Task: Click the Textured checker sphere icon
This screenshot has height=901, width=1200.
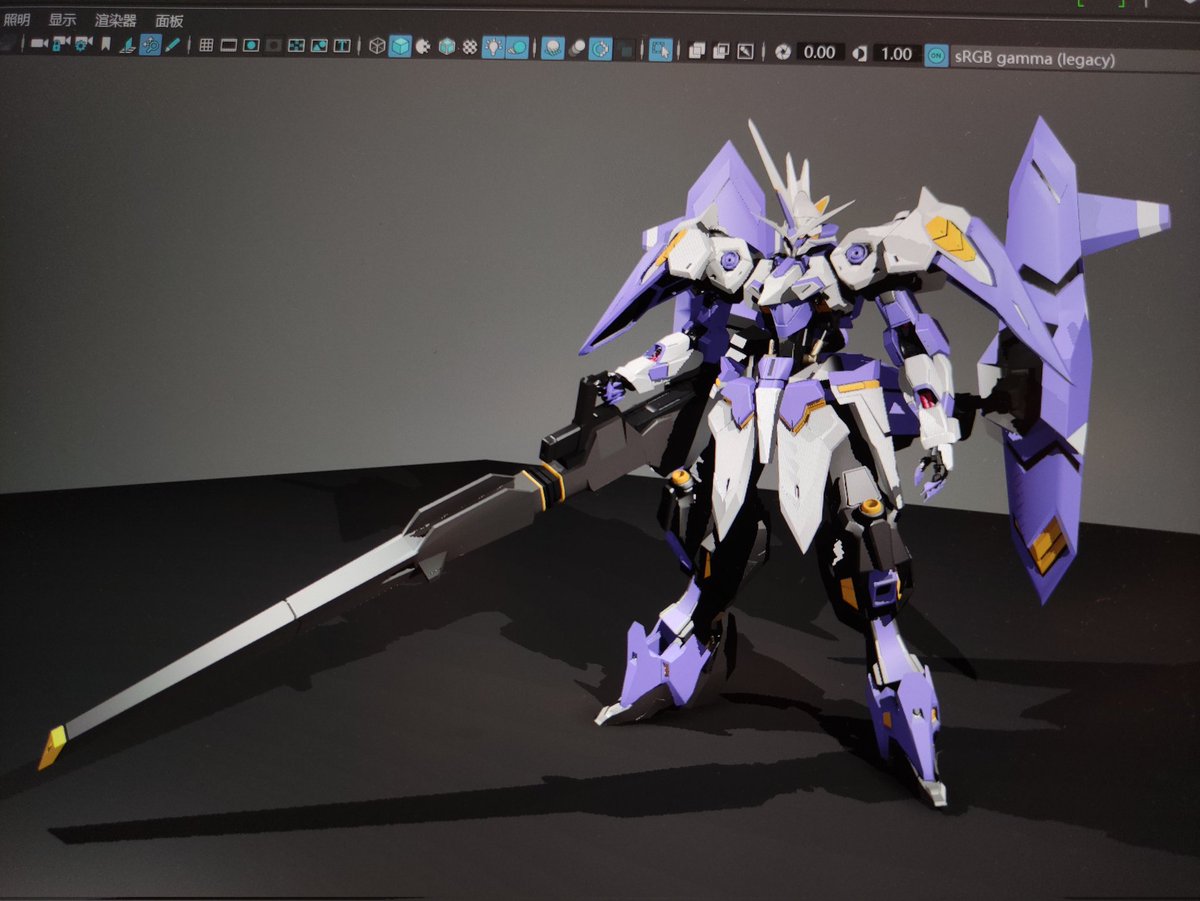Action: tap(470, 46)
